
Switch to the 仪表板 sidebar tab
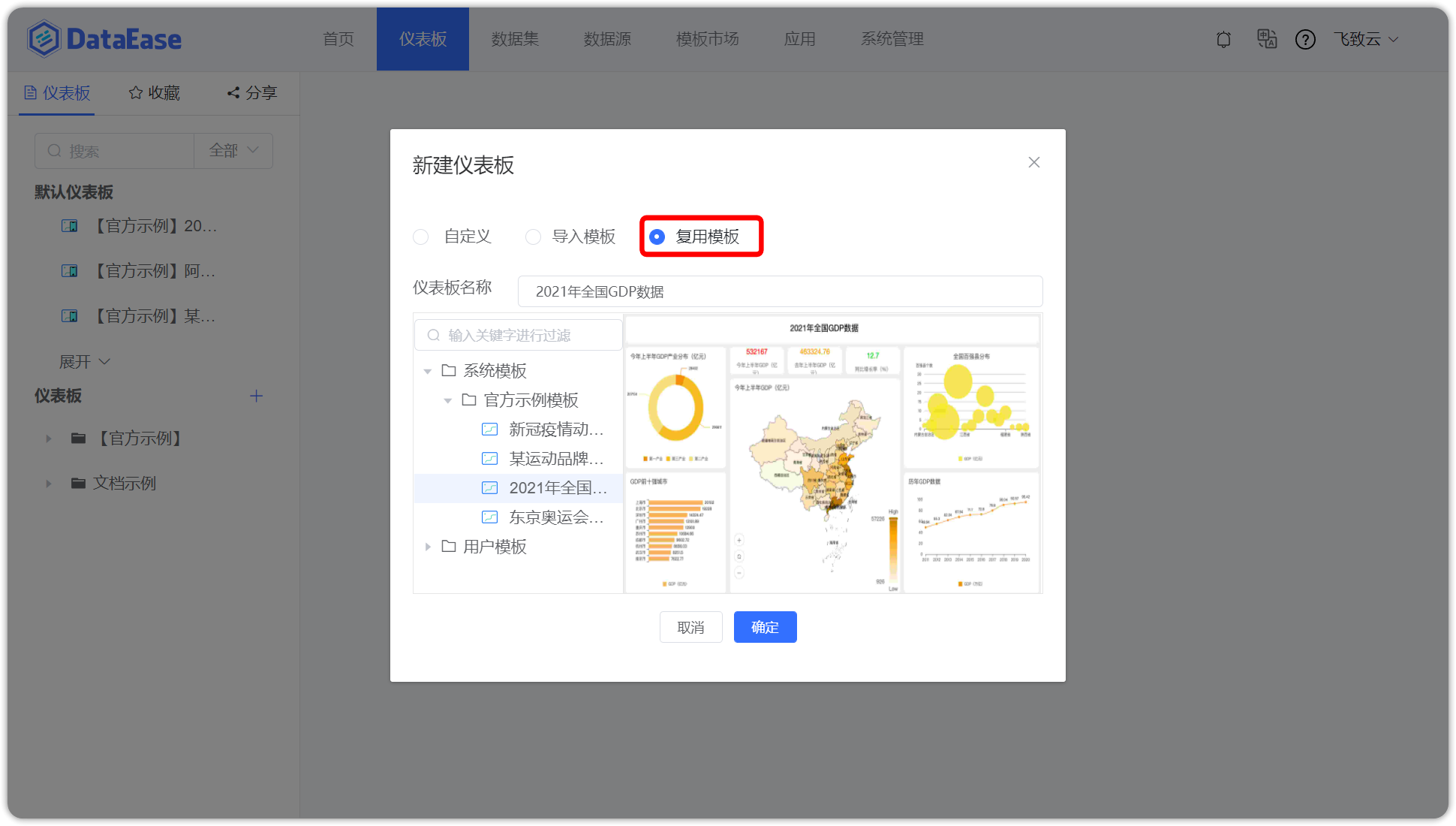tap(57, 93)
